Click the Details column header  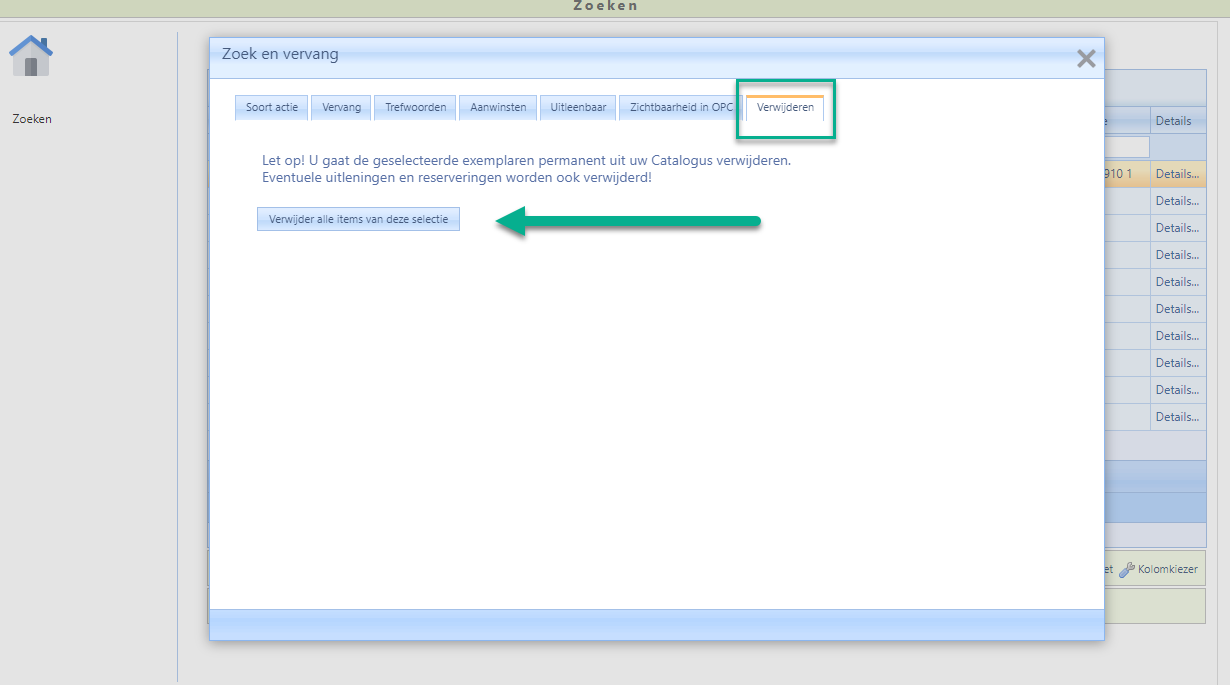(1174, 121)
